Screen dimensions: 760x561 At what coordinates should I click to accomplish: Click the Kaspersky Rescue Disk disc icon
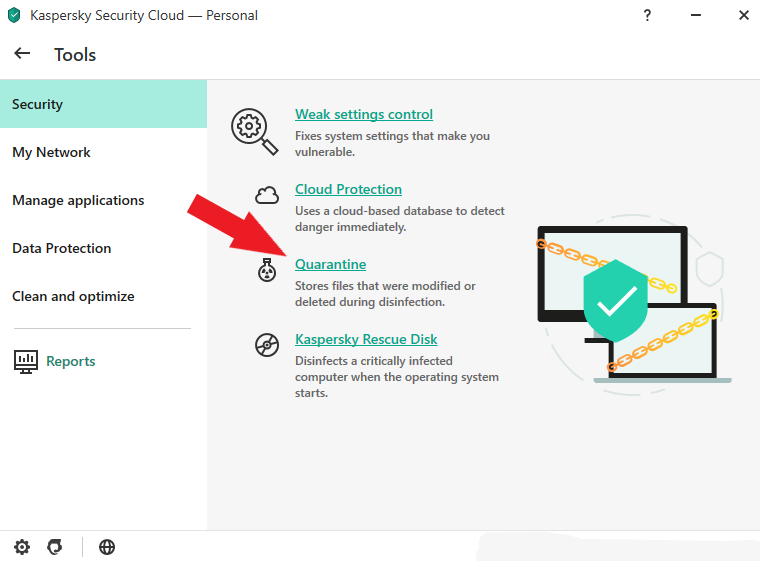[267, 345]
